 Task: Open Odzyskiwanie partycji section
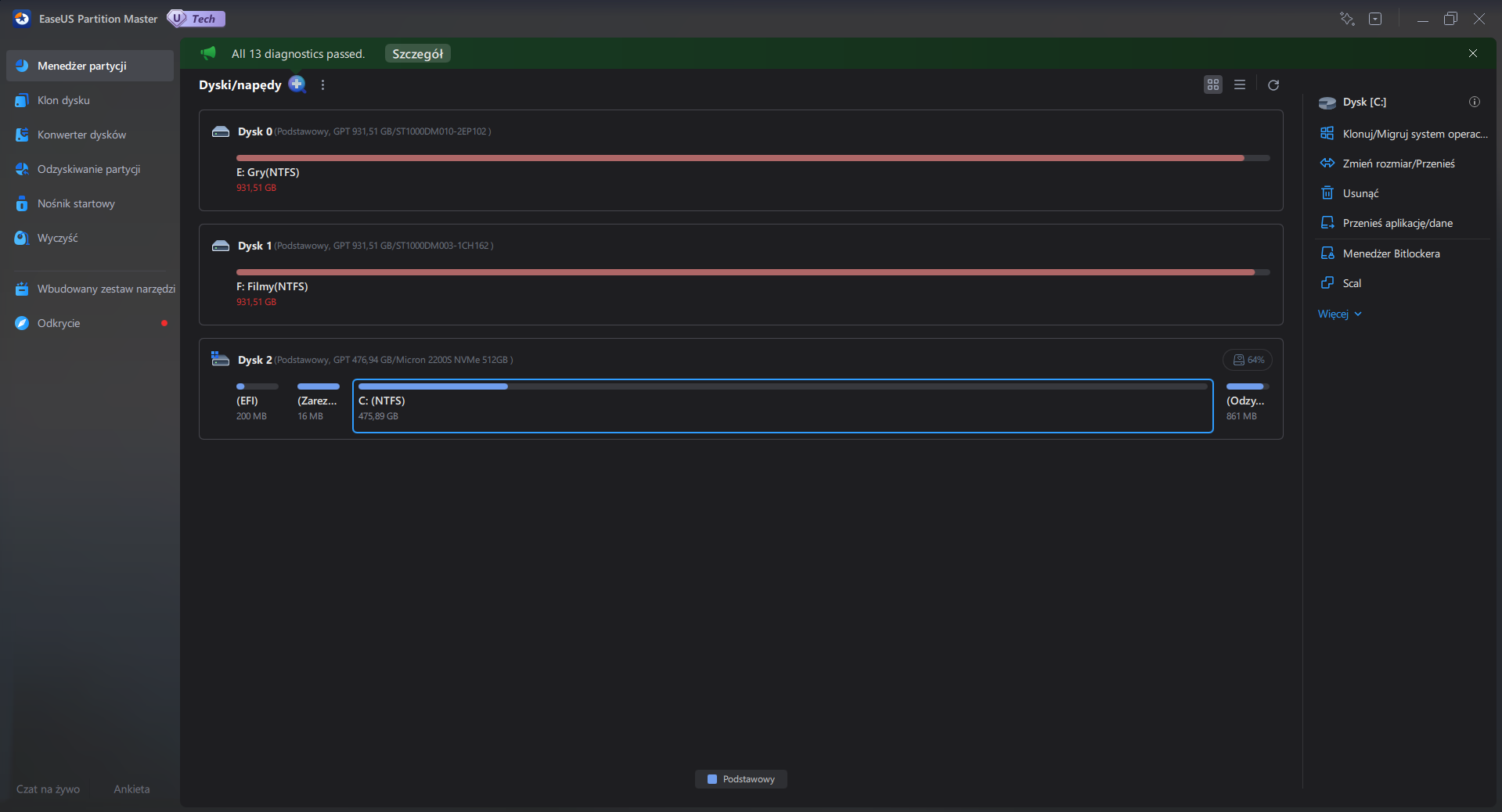click(90, 169)
